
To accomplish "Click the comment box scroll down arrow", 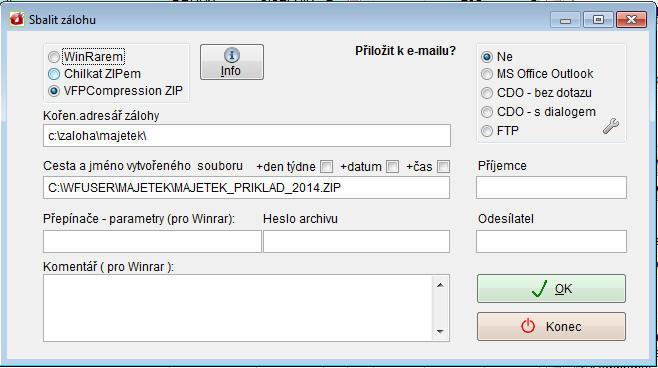I will [x=440, y=331].
